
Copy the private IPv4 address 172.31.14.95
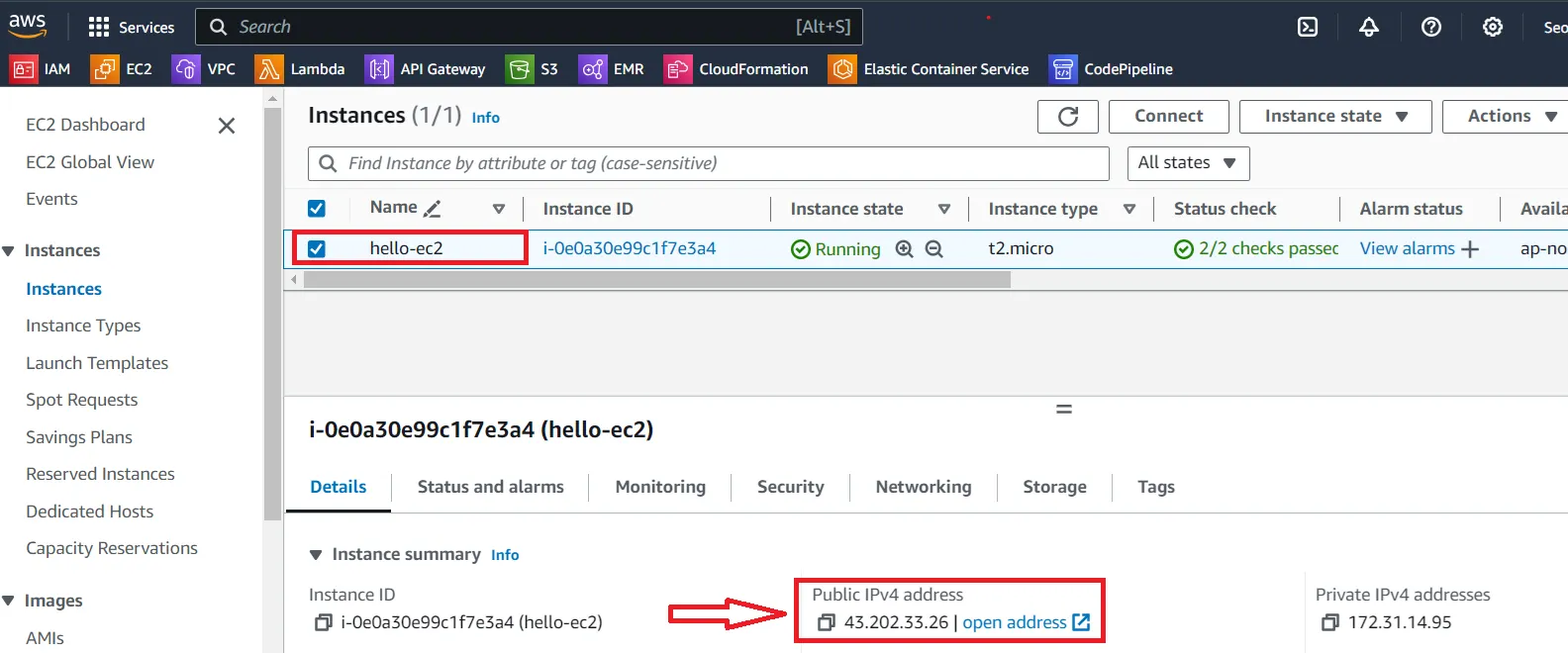(1330, 622)
